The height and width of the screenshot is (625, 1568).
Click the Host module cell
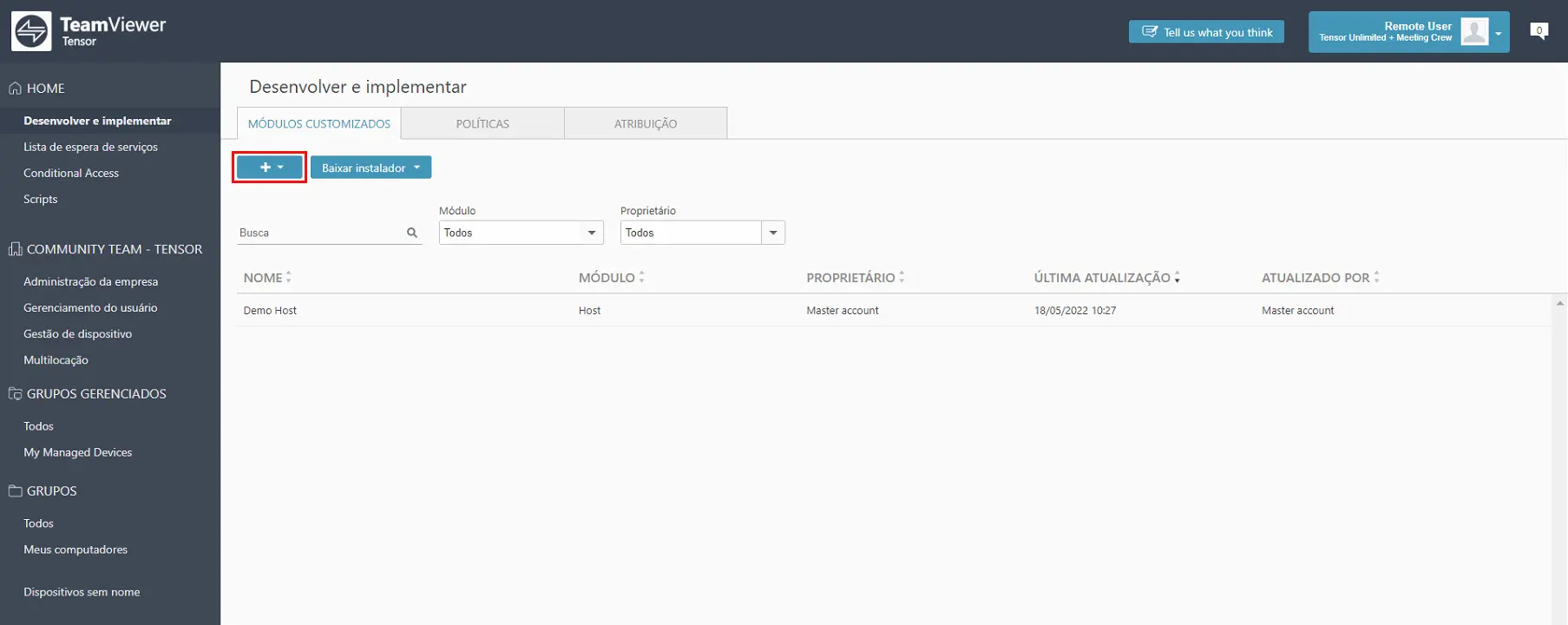pos(589,310)
